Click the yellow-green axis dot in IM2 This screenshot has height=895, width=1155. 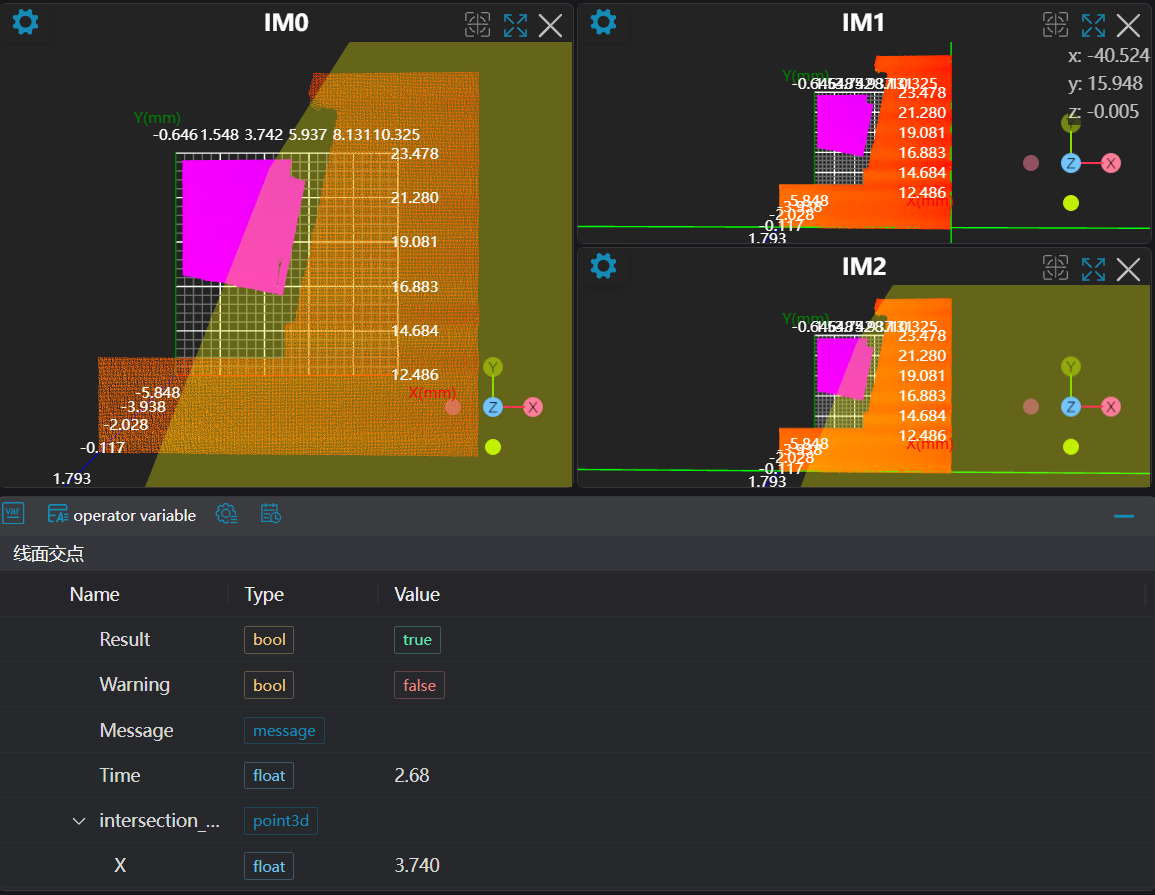pyautogui.click(x=1071, y=446)
